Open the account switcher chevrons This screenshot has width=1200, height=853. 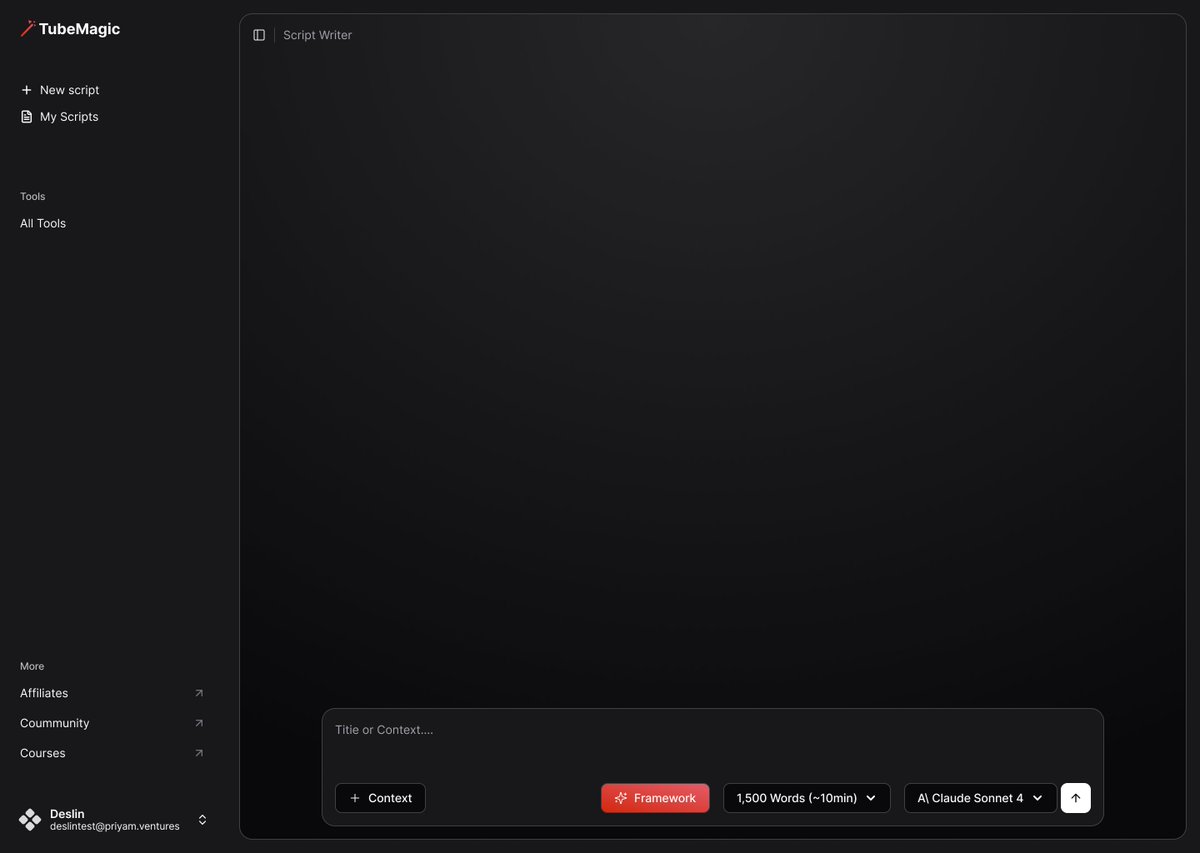[x=202, y=820]
